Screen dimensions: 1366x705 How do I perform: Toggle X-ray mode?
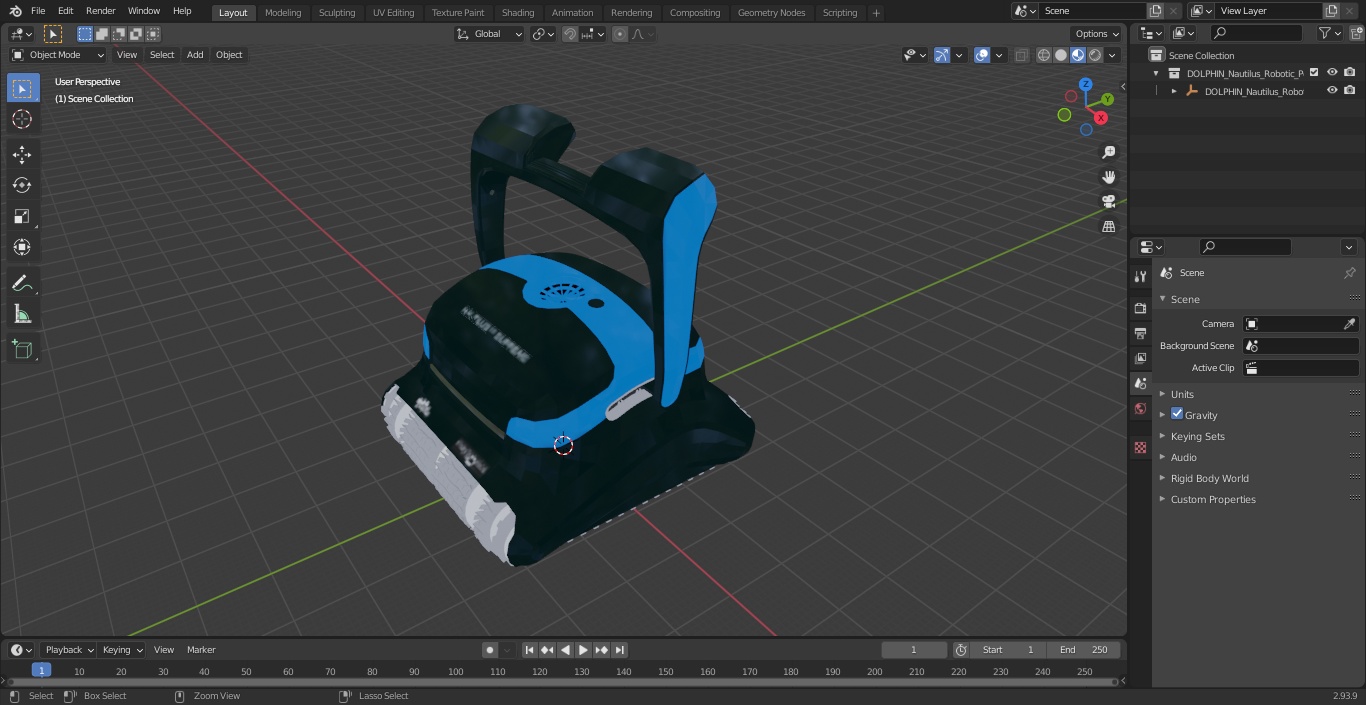point(1021,55)
